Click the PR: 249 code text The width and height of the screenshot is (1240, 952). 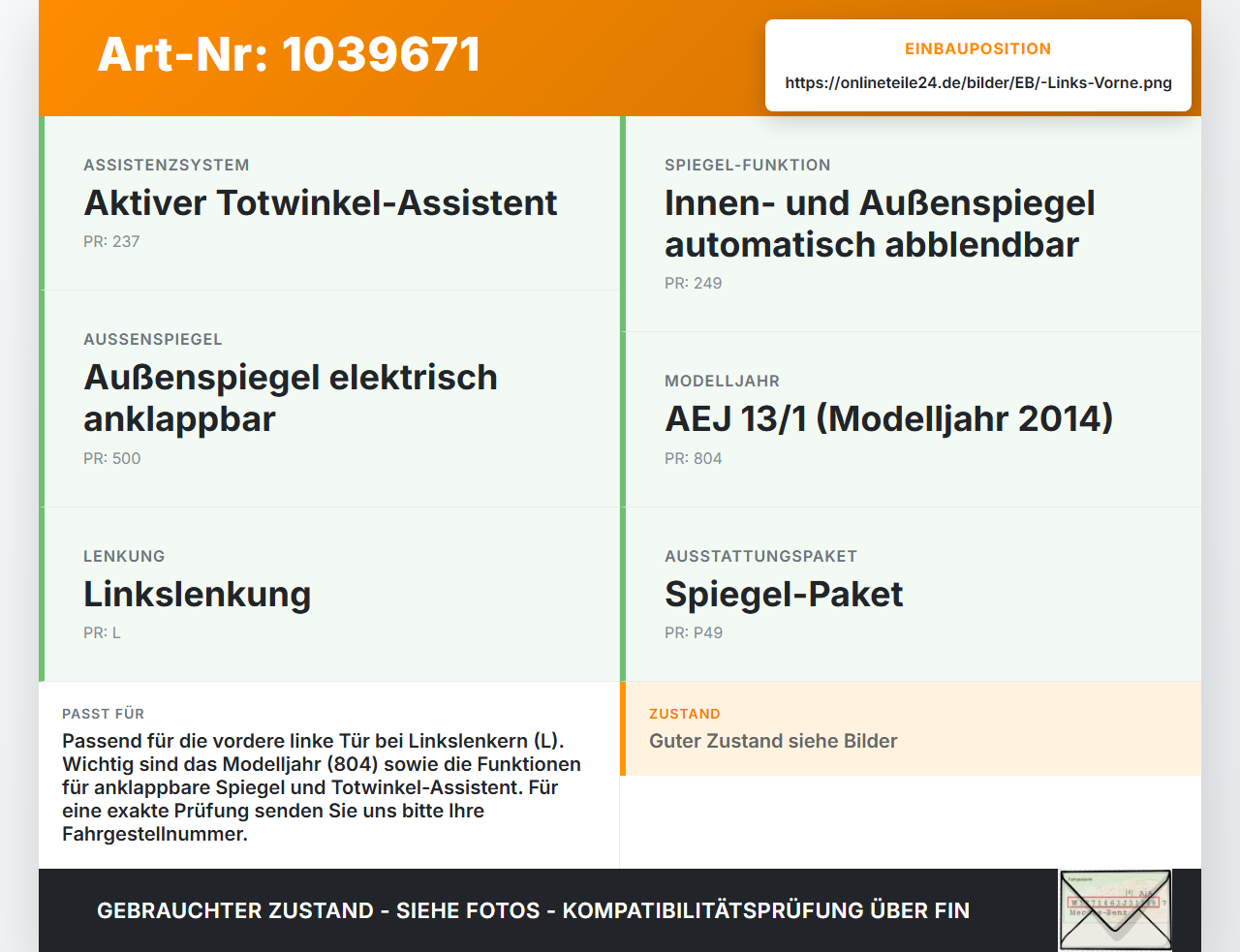click(x=694, y=284)
